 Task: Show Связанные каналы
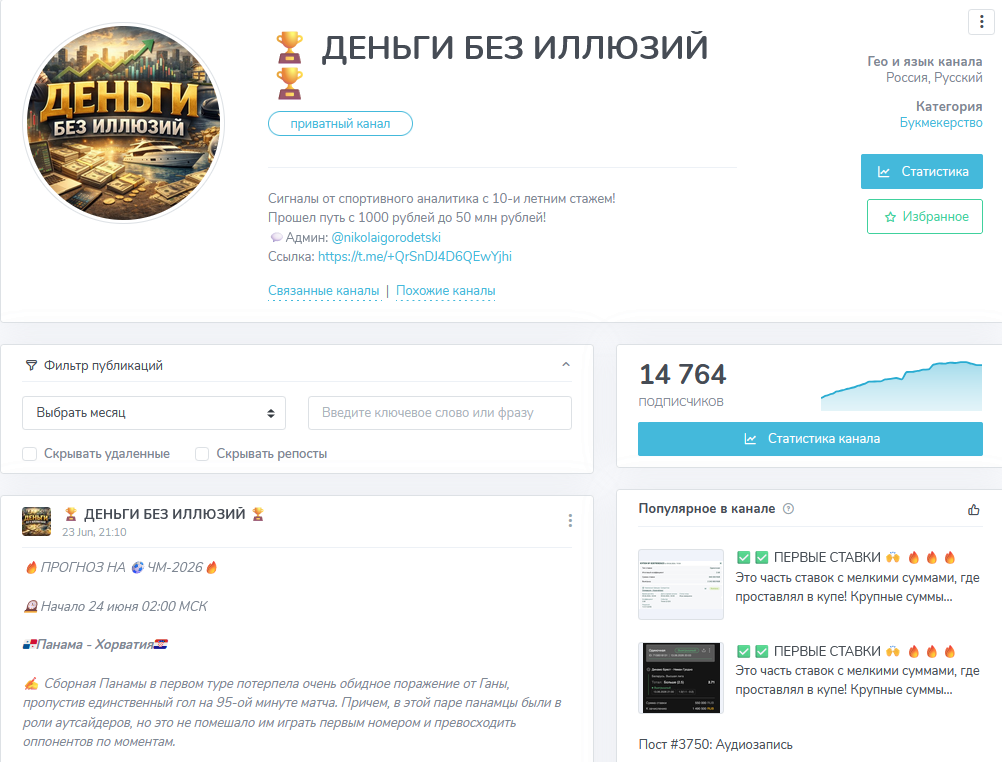click(323, 291)
